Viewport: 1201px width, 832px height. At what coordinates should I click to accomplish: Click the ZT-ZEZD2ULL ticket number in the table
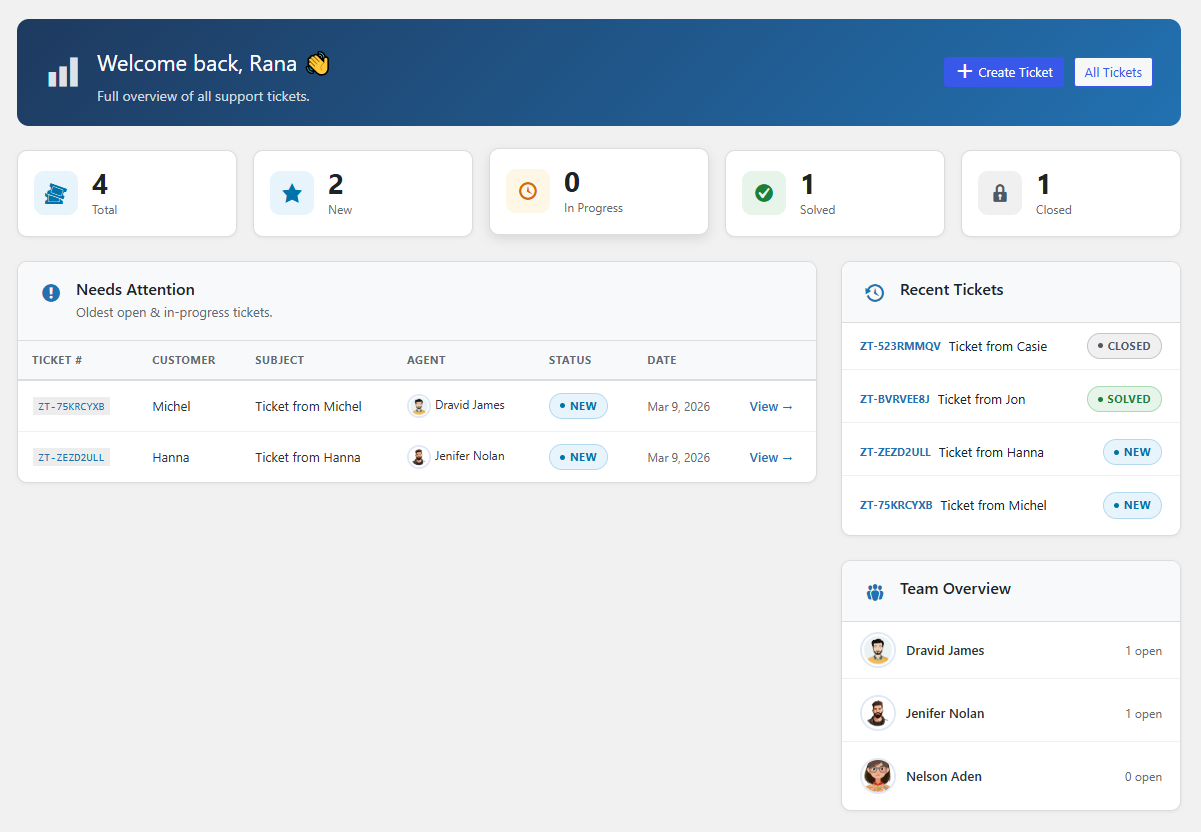pos(71,457)
